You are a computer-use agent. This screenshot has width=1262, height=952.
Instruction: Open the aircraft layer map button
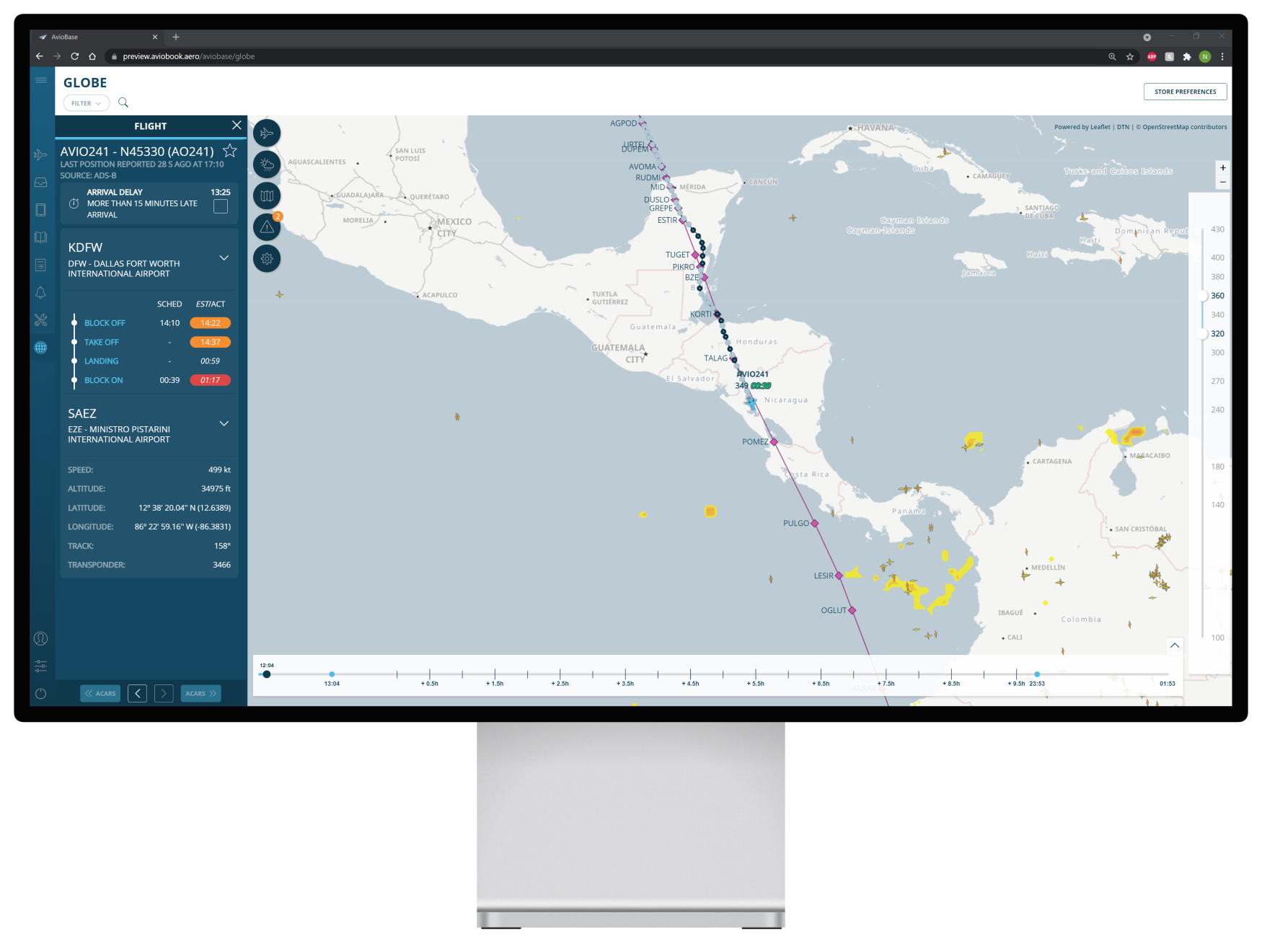267,133
